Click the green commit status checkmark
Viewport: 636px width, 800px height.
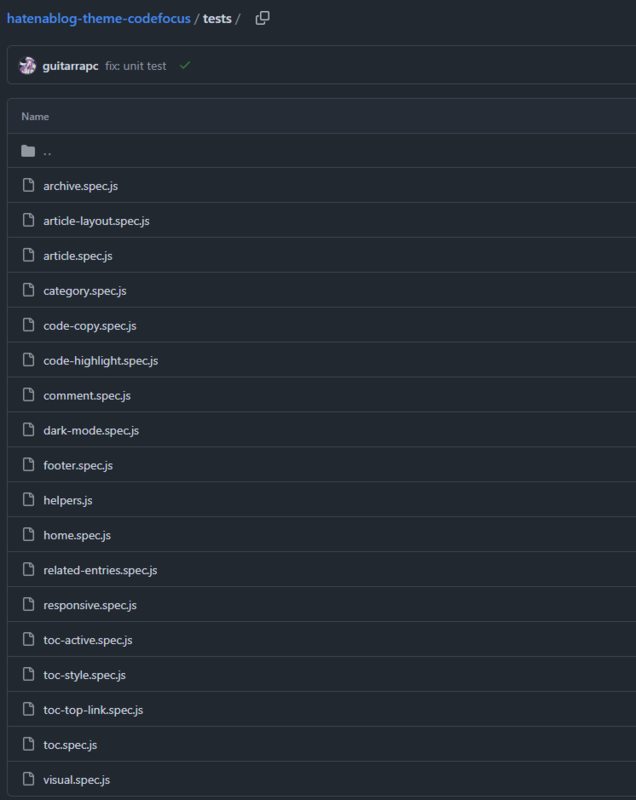185,65
